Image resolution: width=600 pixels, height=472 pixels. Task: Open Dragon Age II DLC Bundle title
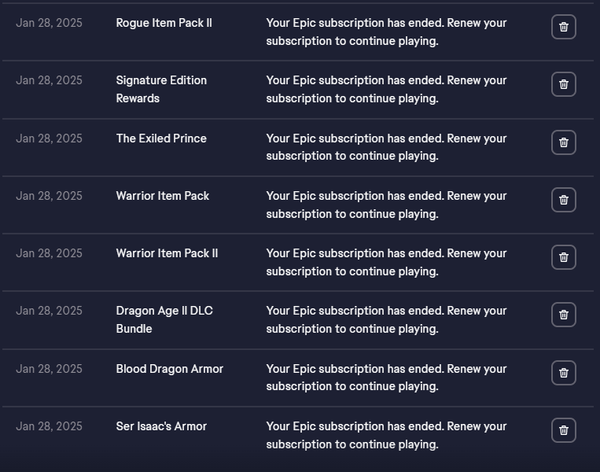(x=164, y=319)
